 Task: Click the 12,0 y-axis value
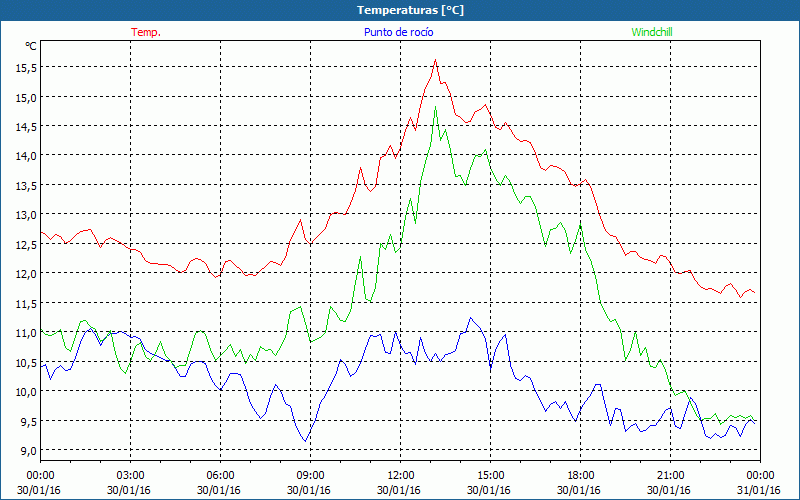[x=24, y=273]
